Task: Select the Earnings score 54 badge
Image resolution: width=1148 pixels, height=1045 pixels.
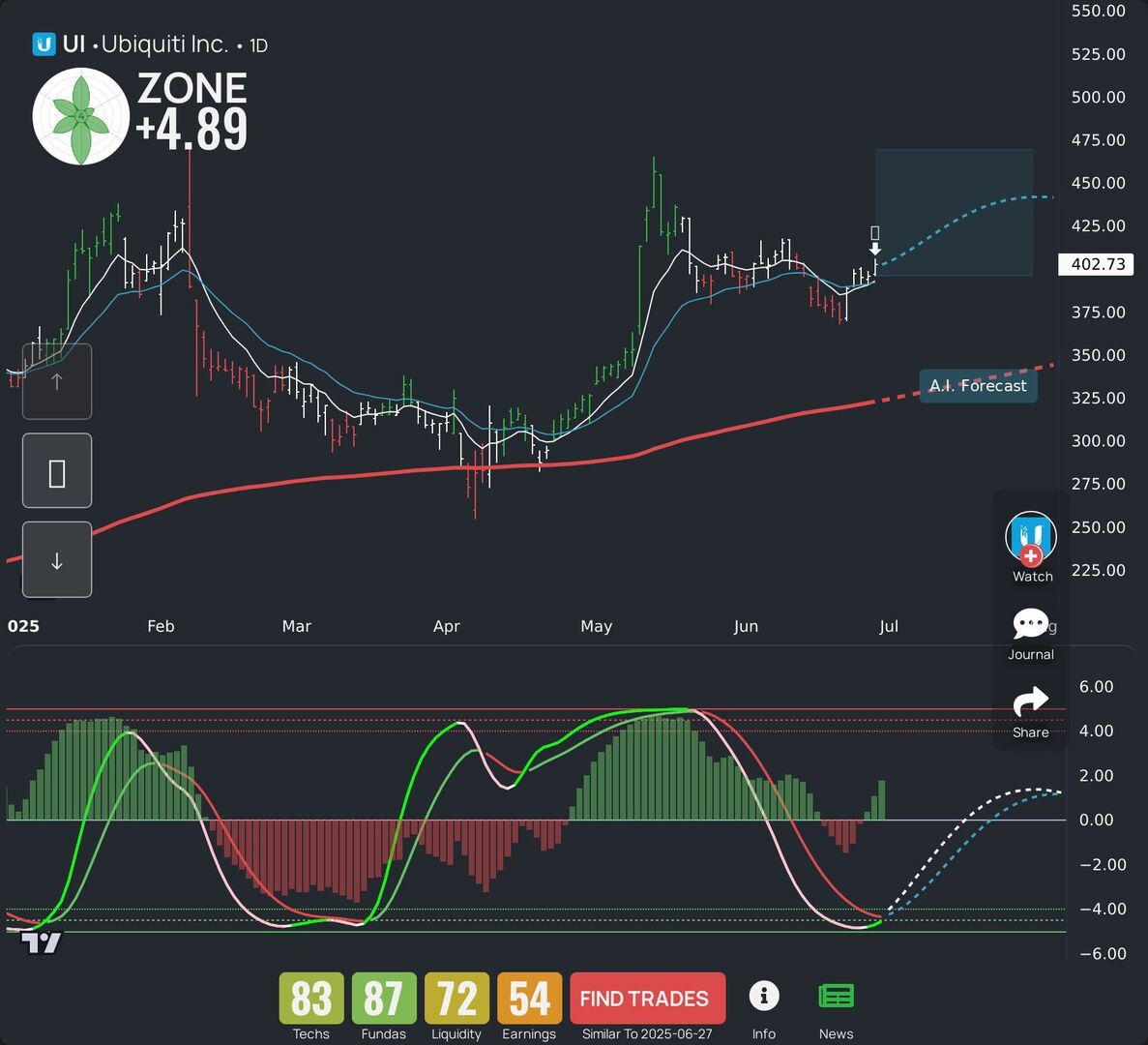Action: (529, 999)
